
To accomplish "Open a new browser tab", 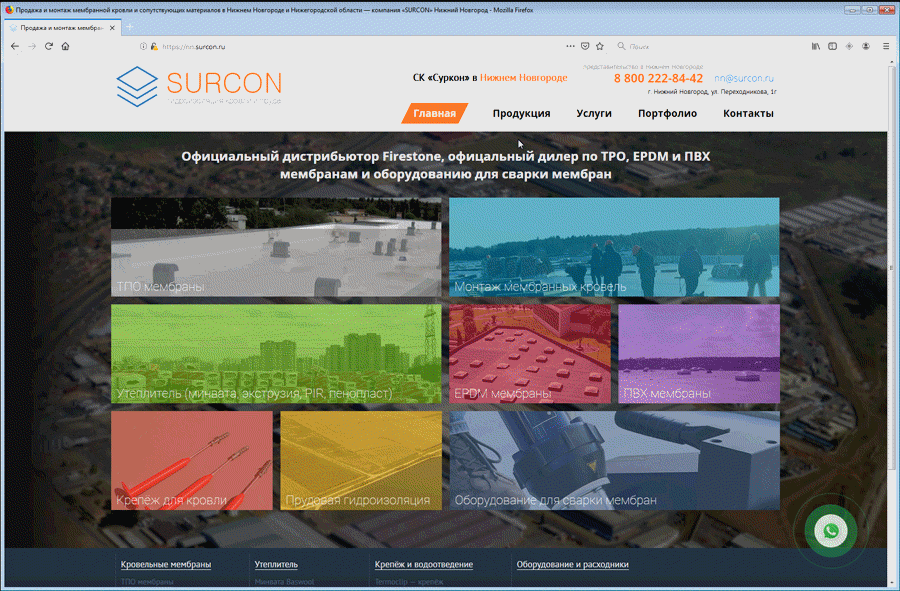I will [130, 27].
